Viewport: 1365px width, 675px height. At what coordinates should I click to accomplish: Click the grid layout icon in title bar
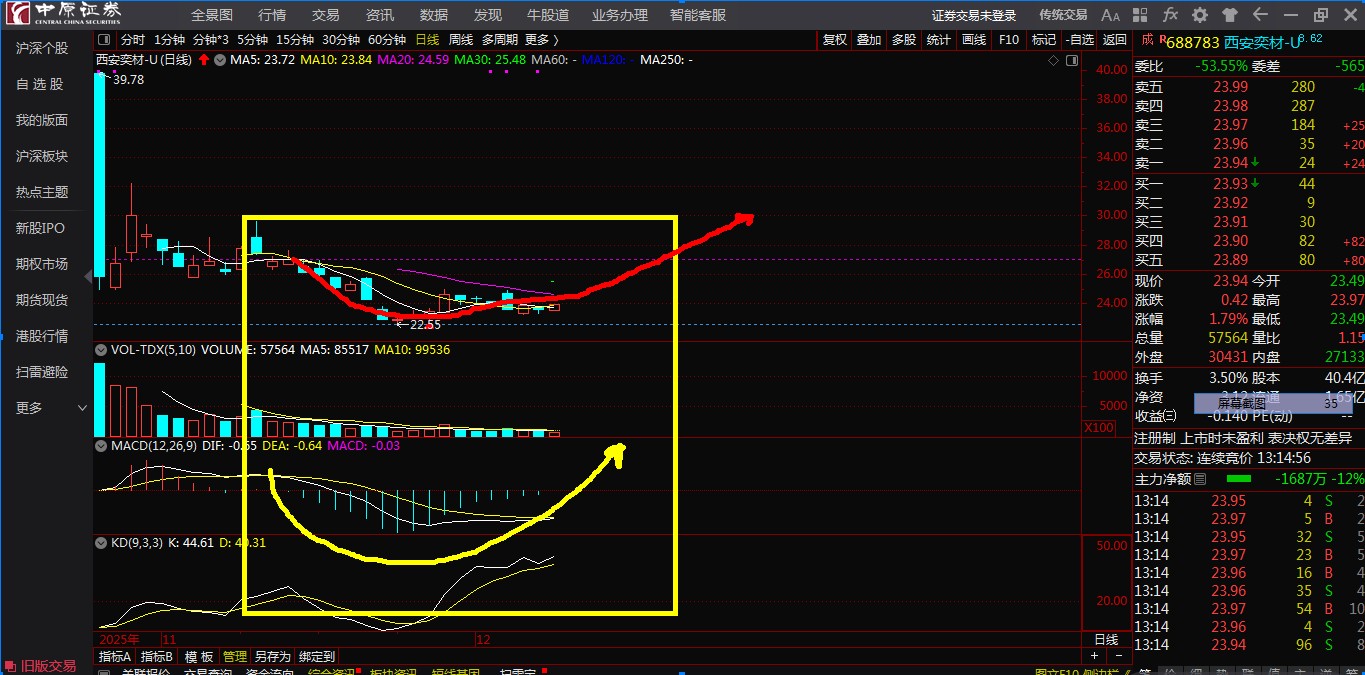(1141, 15)
